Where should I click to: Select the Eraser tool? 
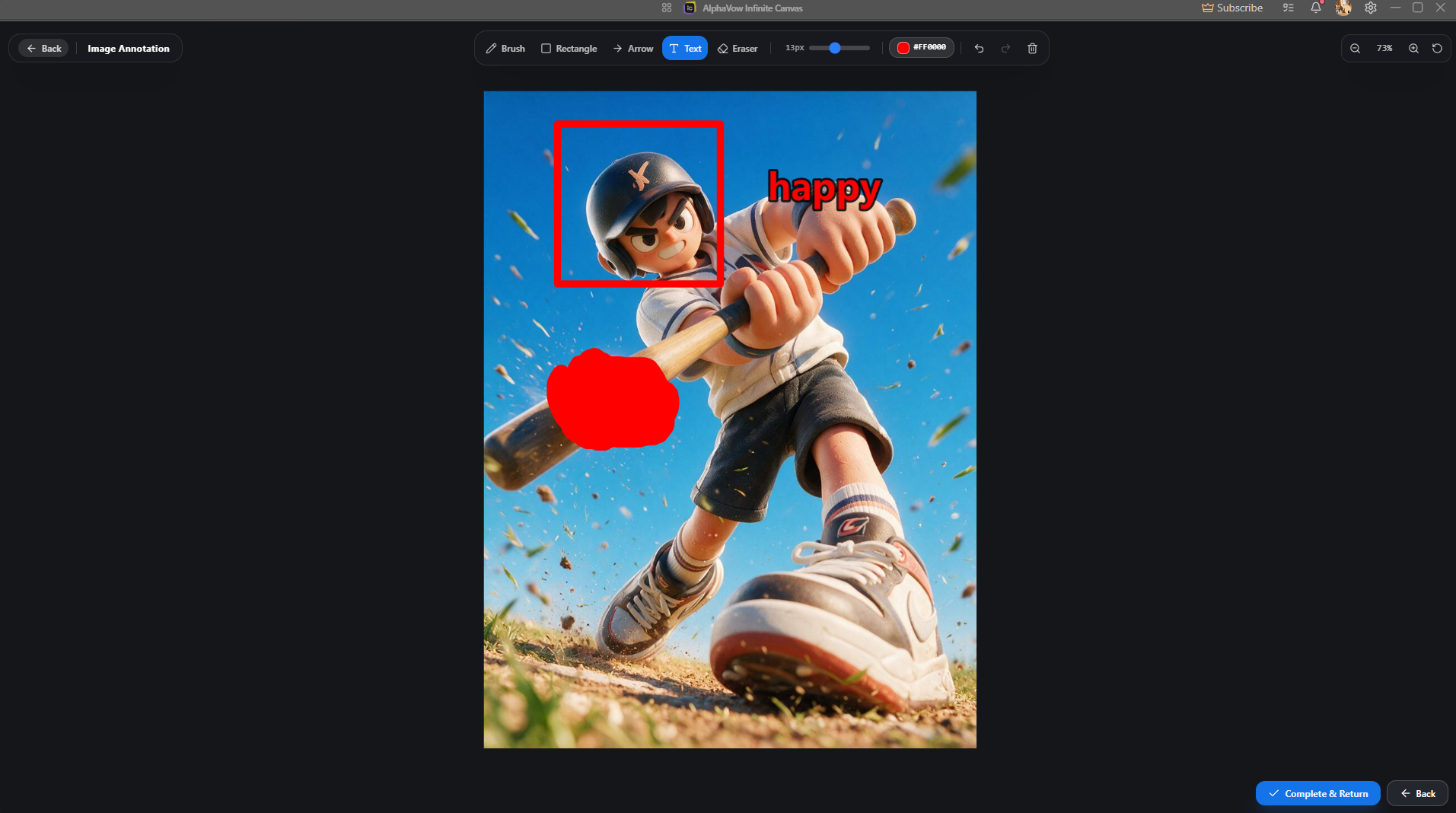[738, 48]
